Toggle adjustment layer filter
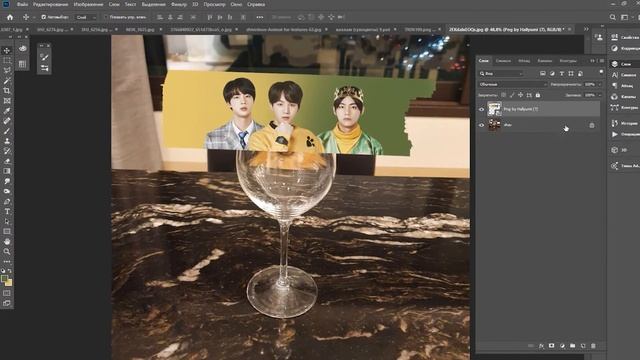640x360 pixels. coord(552,73)
